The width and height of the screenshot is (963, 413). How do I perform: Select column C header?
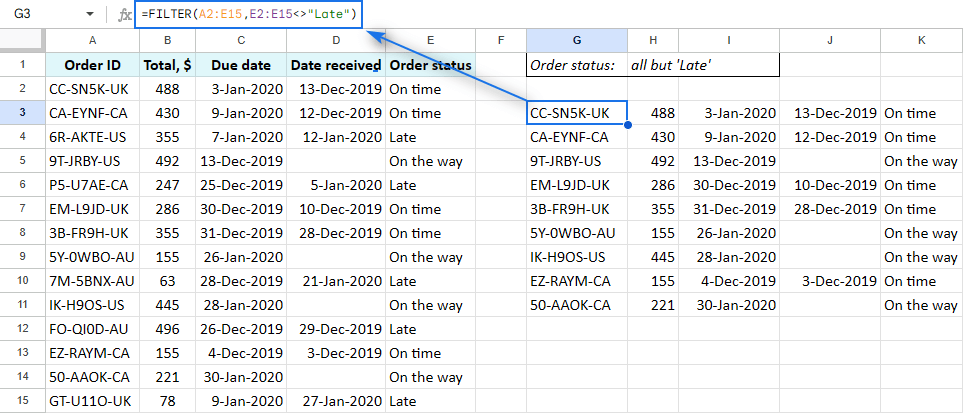coord(241,41)
